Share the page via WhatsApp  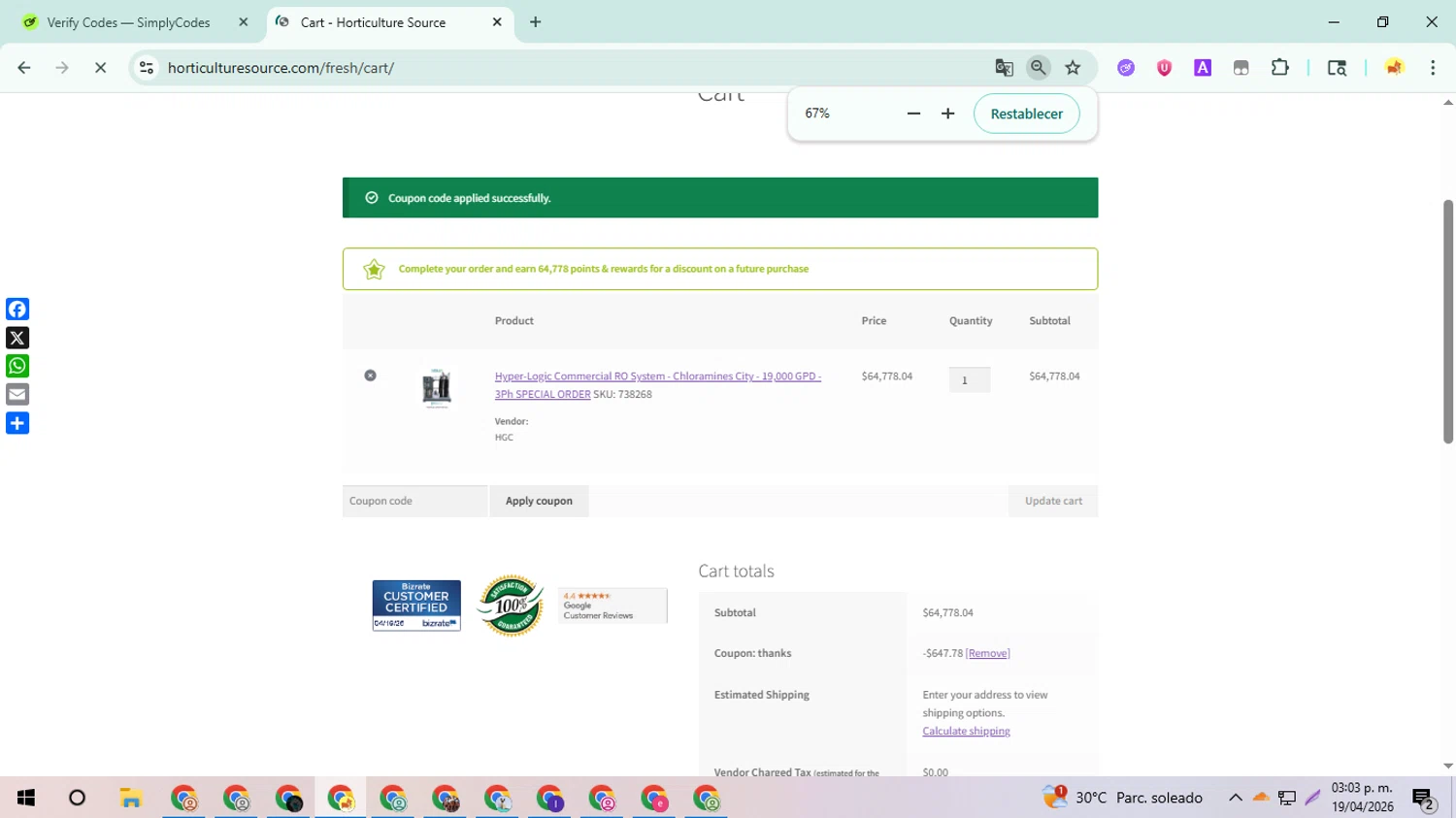coord(17,366)
